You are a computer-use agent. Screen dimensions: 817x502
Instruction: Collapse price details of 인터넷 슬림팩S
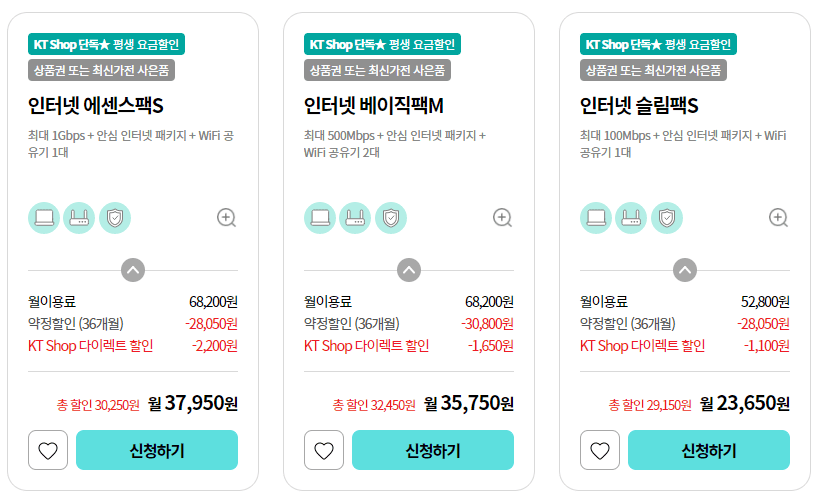pos(685,270)
